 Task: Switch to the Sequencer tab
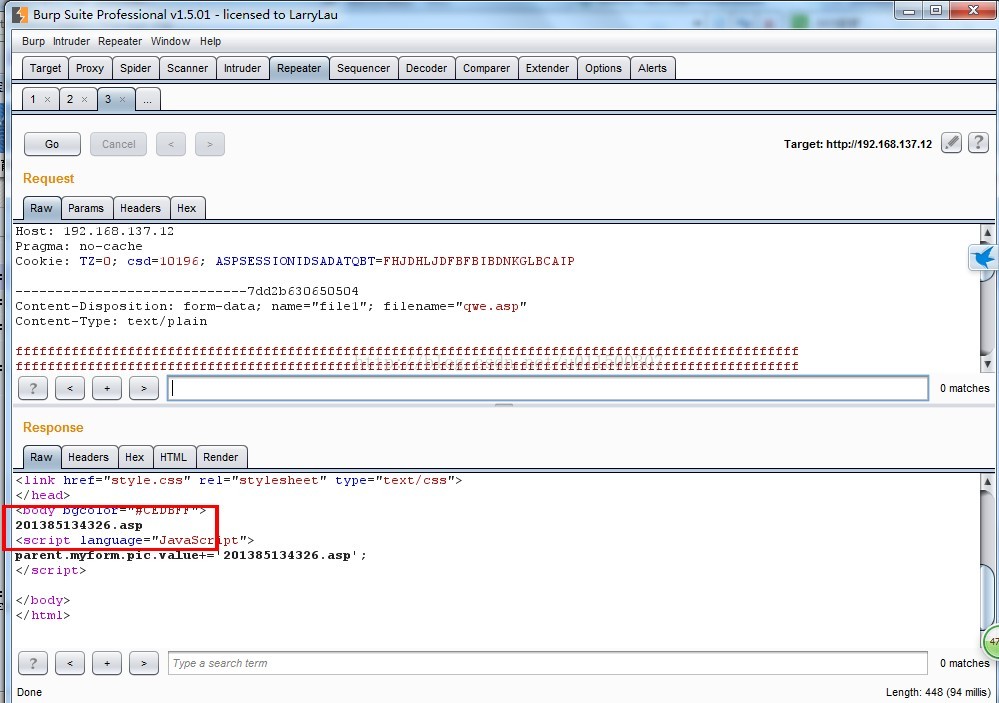pos(363,68)
